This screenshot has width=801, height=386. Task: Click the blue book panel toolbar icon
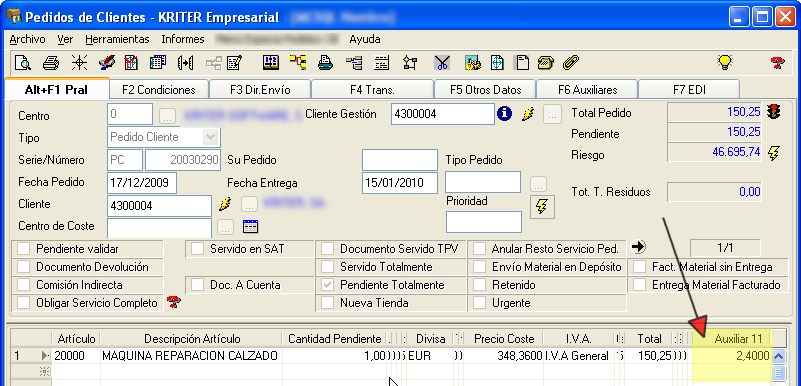pos(271,63)
